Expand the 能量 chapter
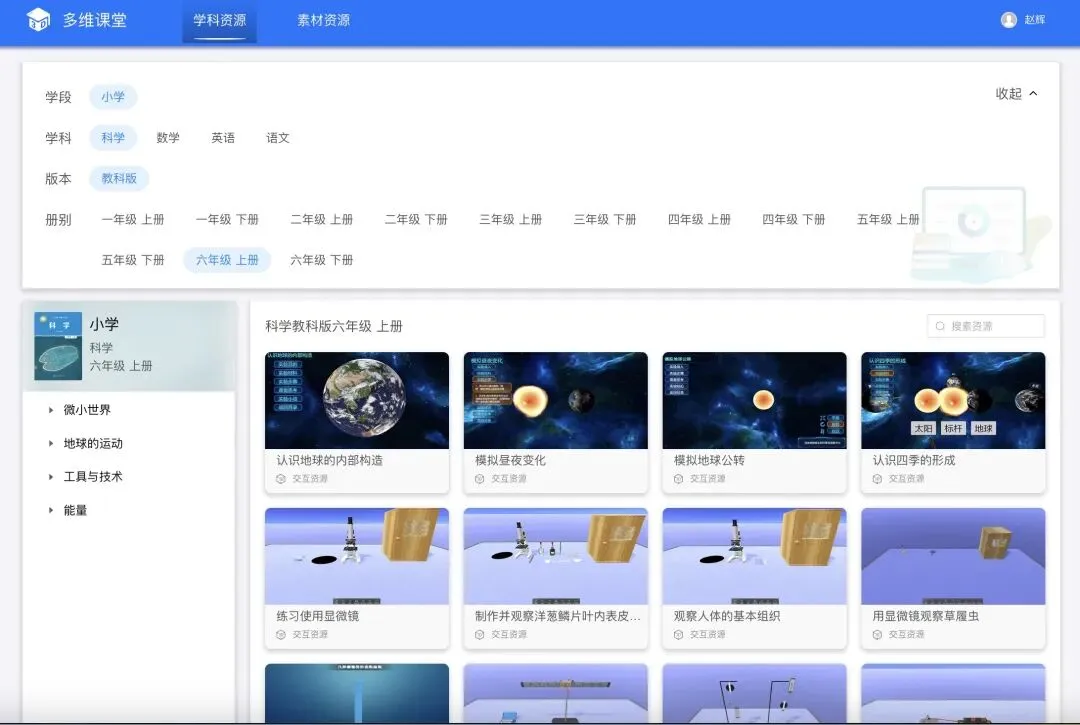Viewport: 1080px width, 725px height. tap(75, 510)
